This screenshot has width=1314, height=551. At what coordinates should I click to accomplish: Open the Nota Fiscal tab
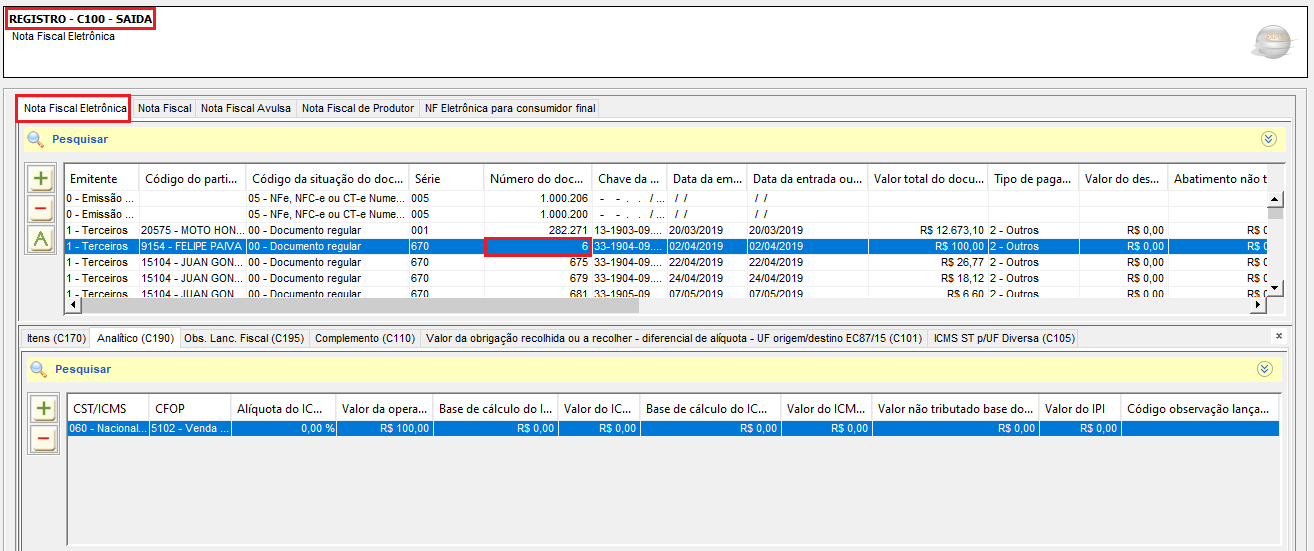coord(164,108)
